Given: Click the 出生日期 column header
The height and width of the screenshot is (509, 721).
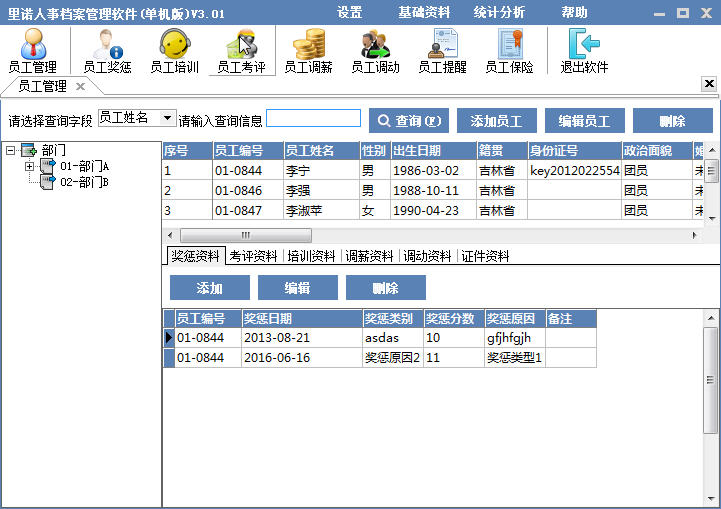Looking at the screenshot, I should tap(434, 150).
